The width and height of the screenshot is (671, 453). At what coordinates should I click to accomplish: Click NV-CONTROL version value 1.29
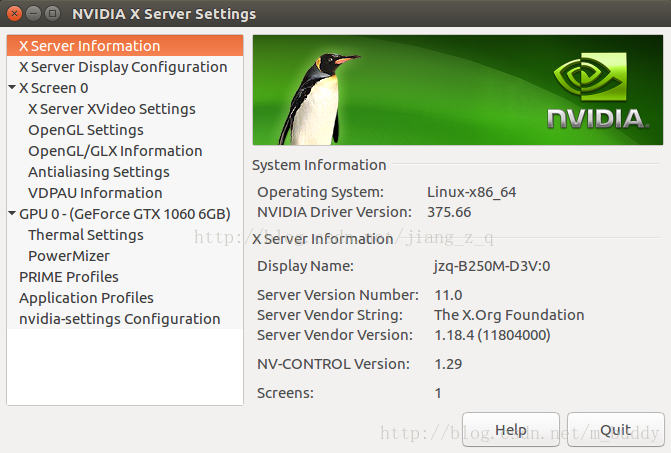pyautogui.click(x=448, y=364)
